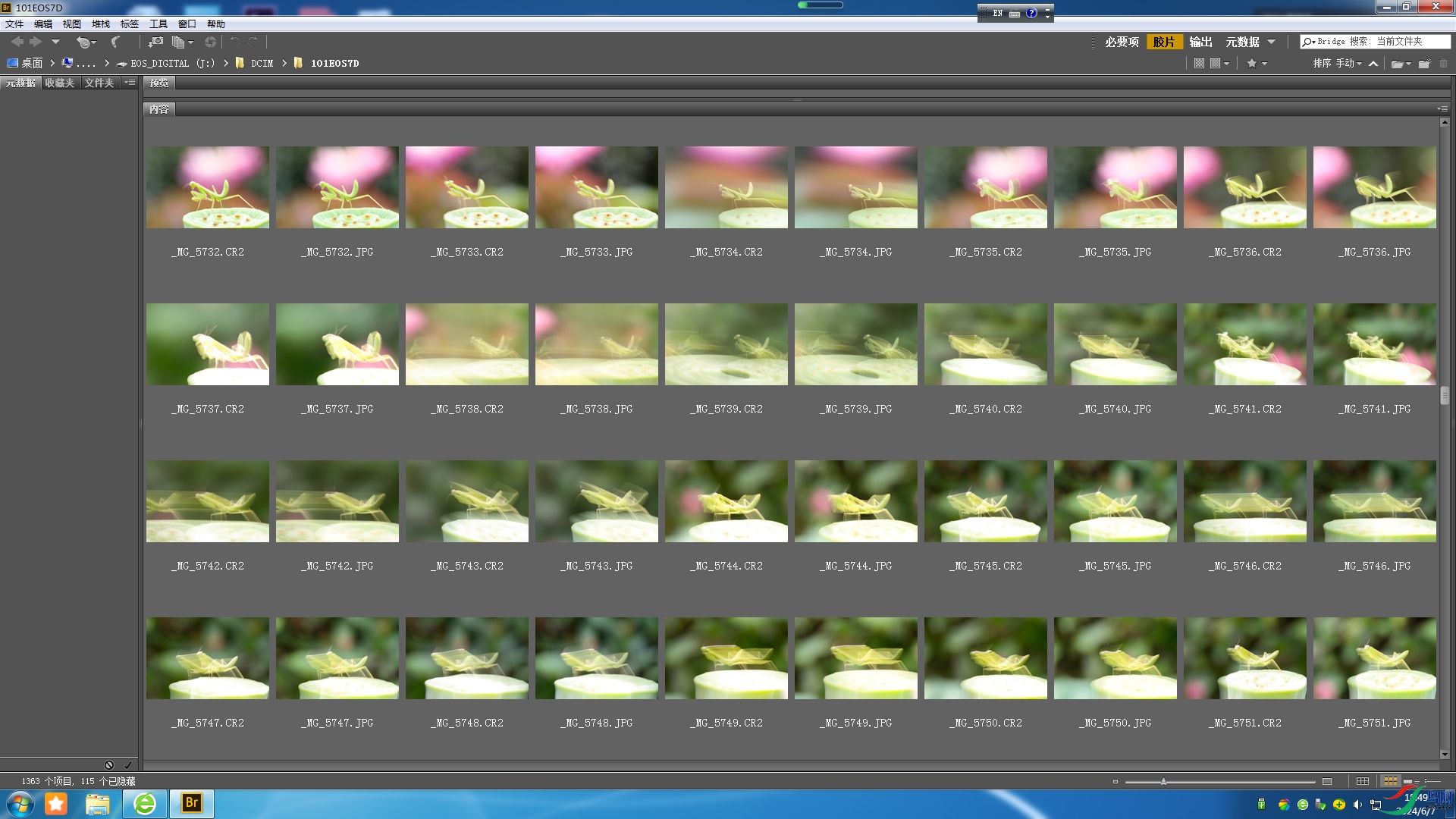Click the create new folder icon

click(x=1425, y=63)
